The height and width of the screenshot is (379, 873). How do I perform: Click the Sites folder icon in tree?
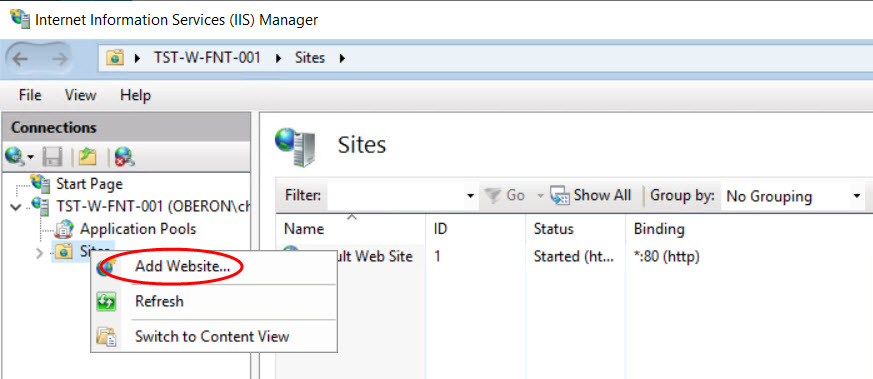(65, 252)
